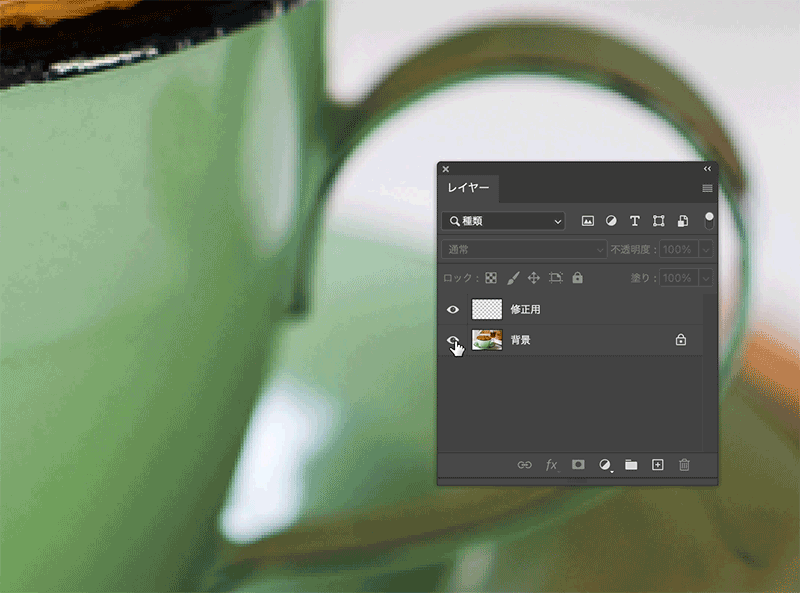
Task: Close the Layers panel
Action: pyautogui.click(x=446, y=169)
